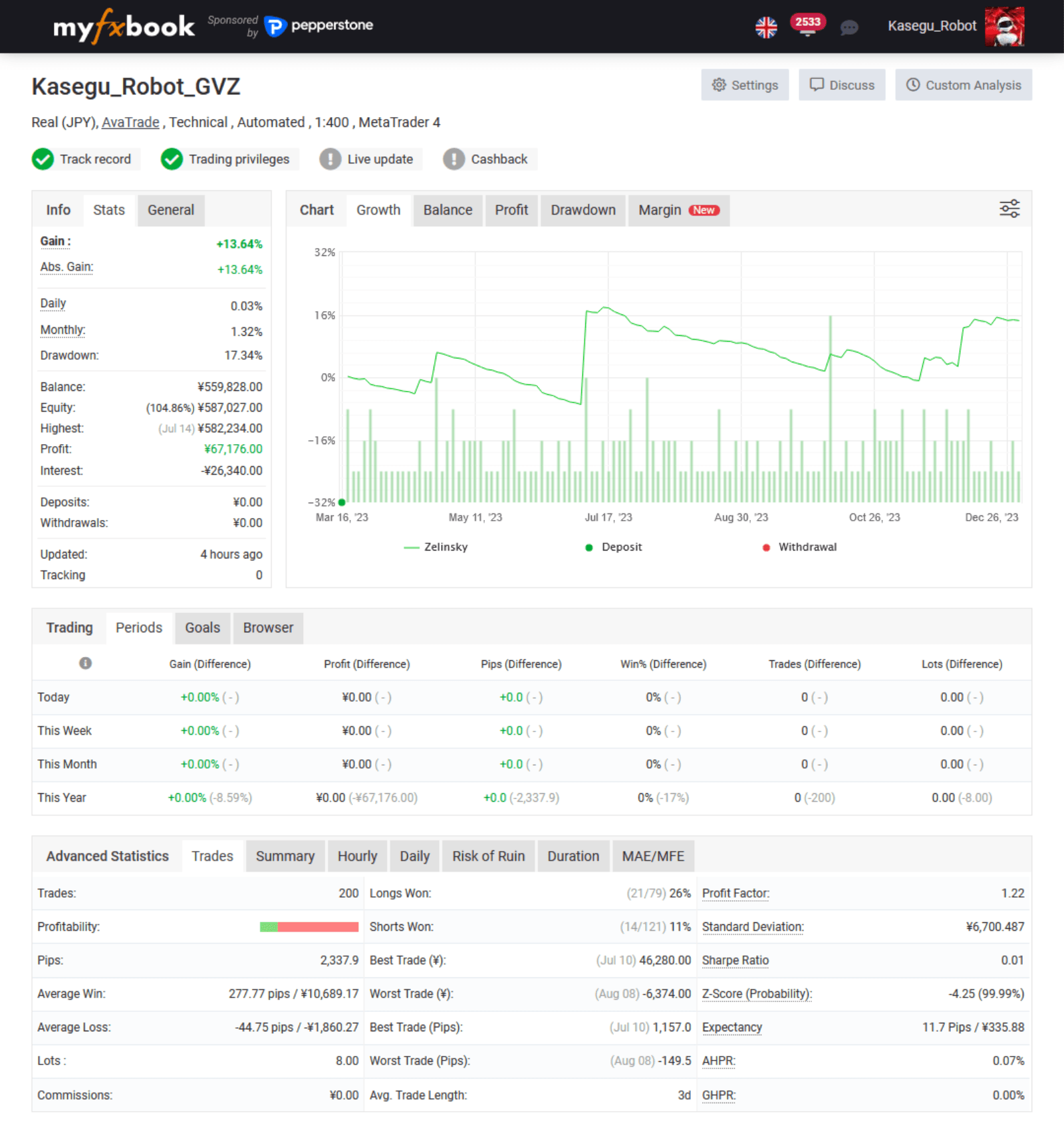Image resolution: width=1064 pixels, height=1127 pixels.
Task: Click the Trading privileges checkmark icon
Action: point(172,160)
